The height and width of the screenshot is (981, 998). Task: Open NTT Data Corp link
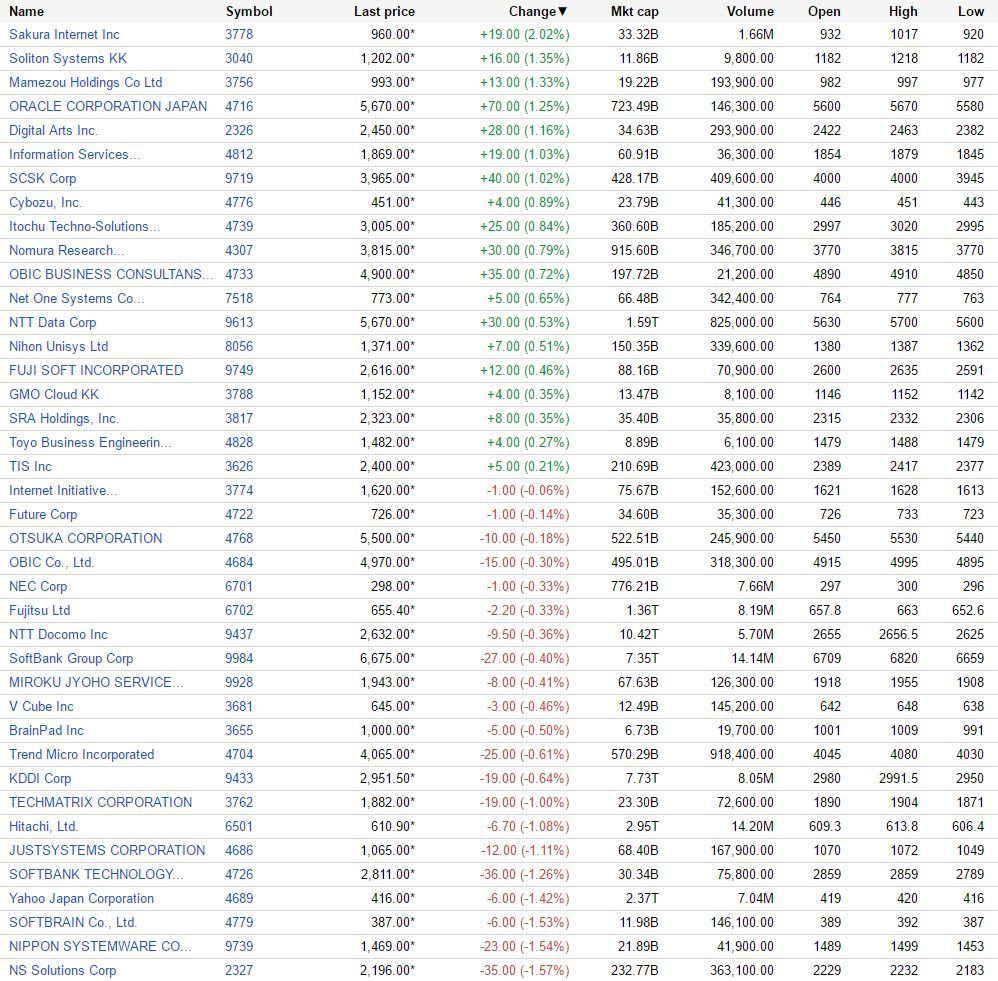(x=53, y=322)
